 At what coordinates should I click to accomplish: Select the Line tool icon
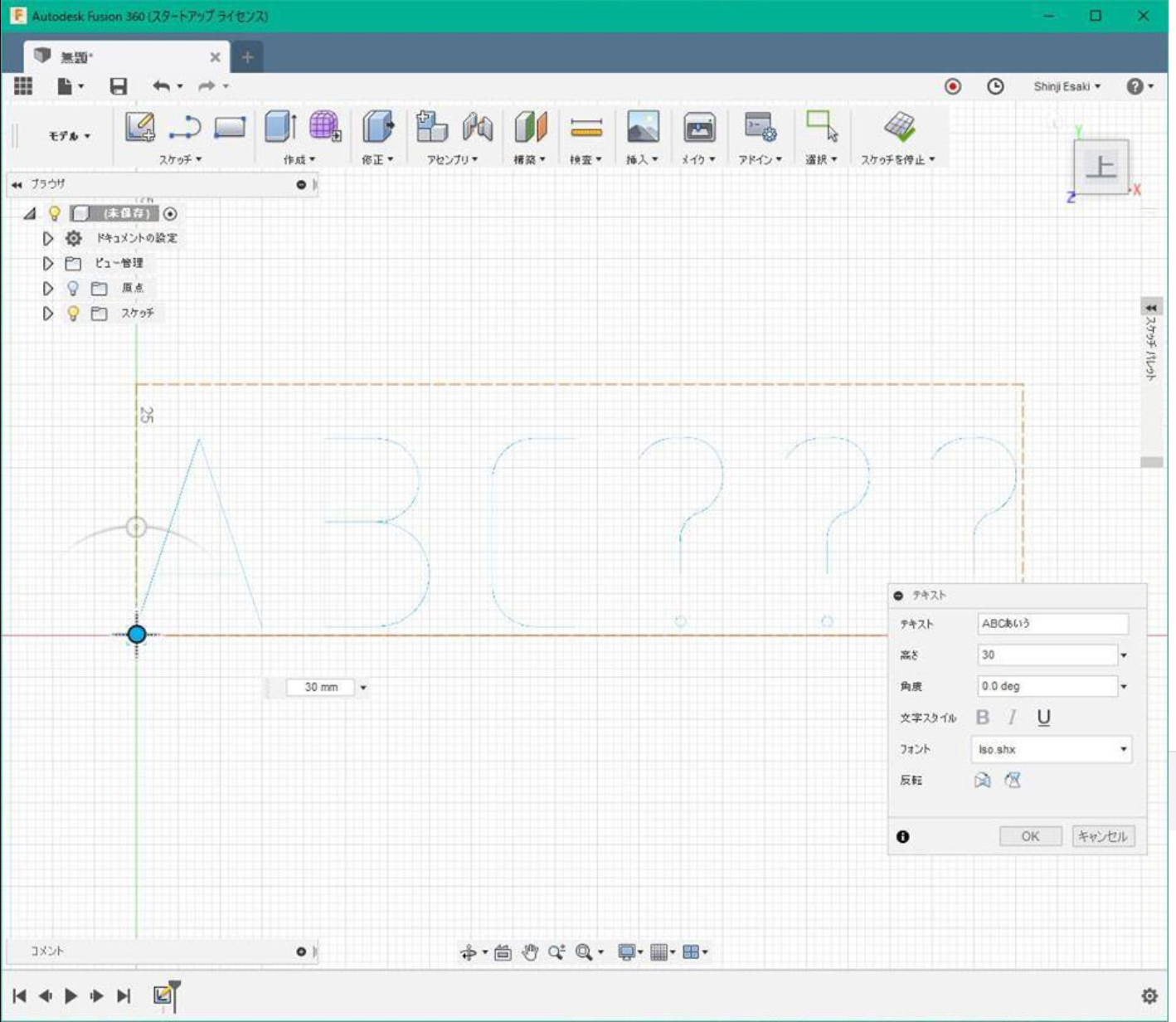[x=185, y=127]
